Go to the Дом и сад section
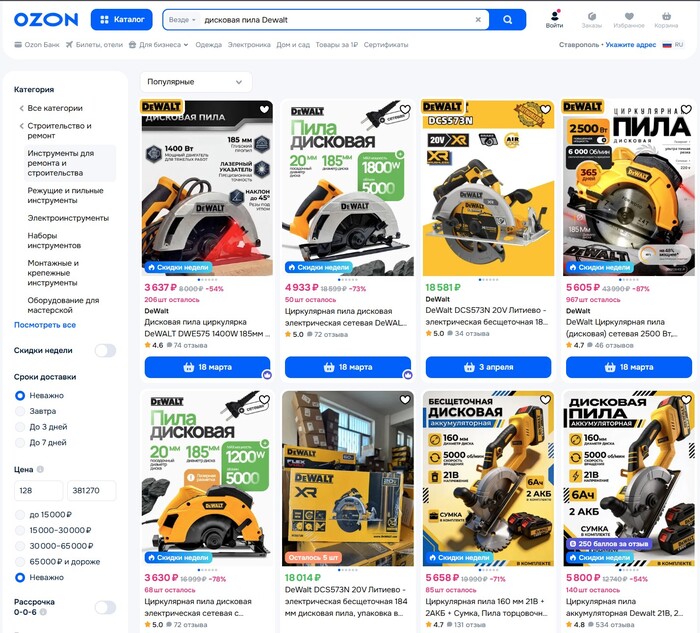Viewport: 700px width, 633px height. 293,45
